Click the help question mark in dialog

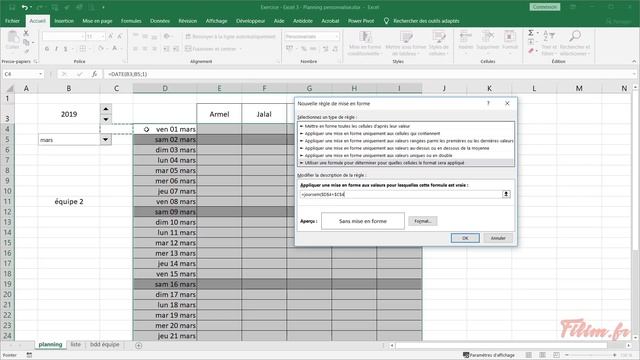click(488, 103)
